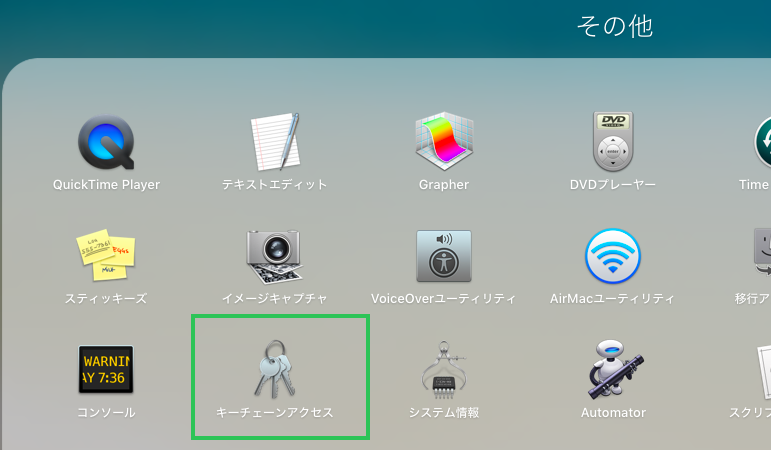Launch DVDプレーヤー app

613,142
